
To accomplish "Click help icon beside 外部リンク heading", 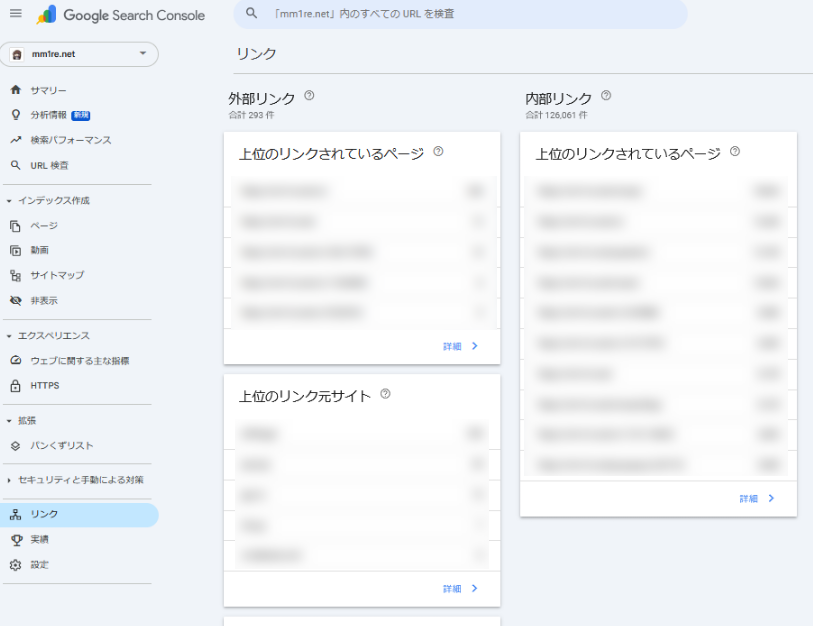I will click(x=309, y=96).
